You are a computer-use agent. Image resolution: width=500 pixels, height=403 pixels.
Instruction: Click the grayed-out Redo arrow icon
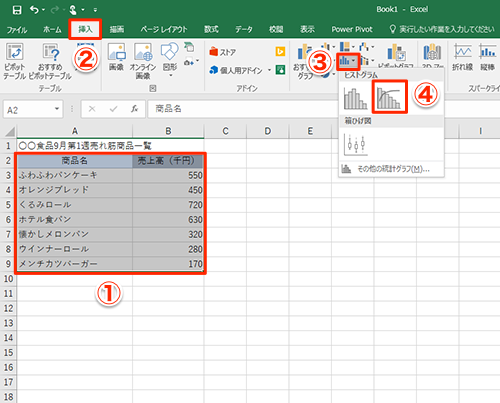54,10
